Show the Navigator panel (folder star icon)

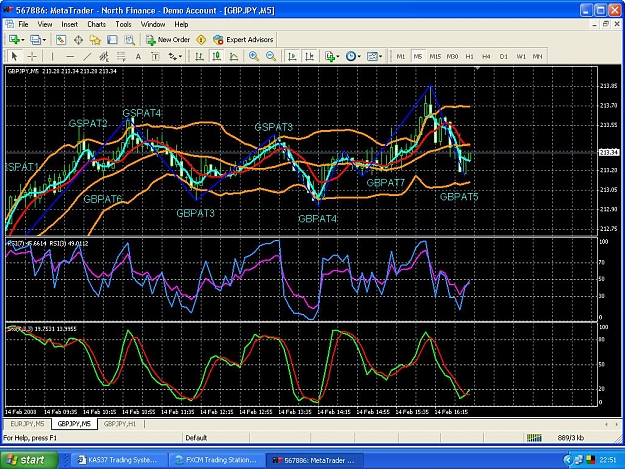coord(95,39)
